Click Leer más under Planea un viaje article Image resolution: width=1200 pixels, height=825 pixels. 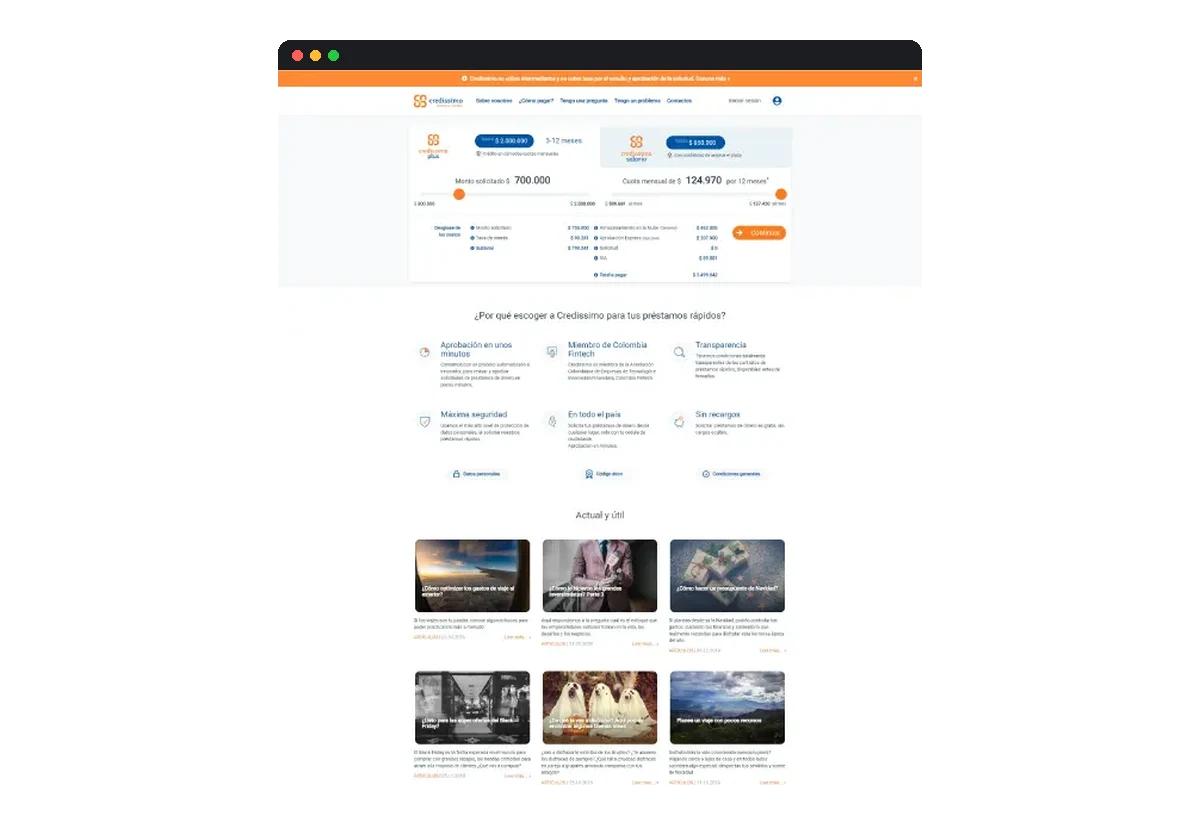[772, 782]
